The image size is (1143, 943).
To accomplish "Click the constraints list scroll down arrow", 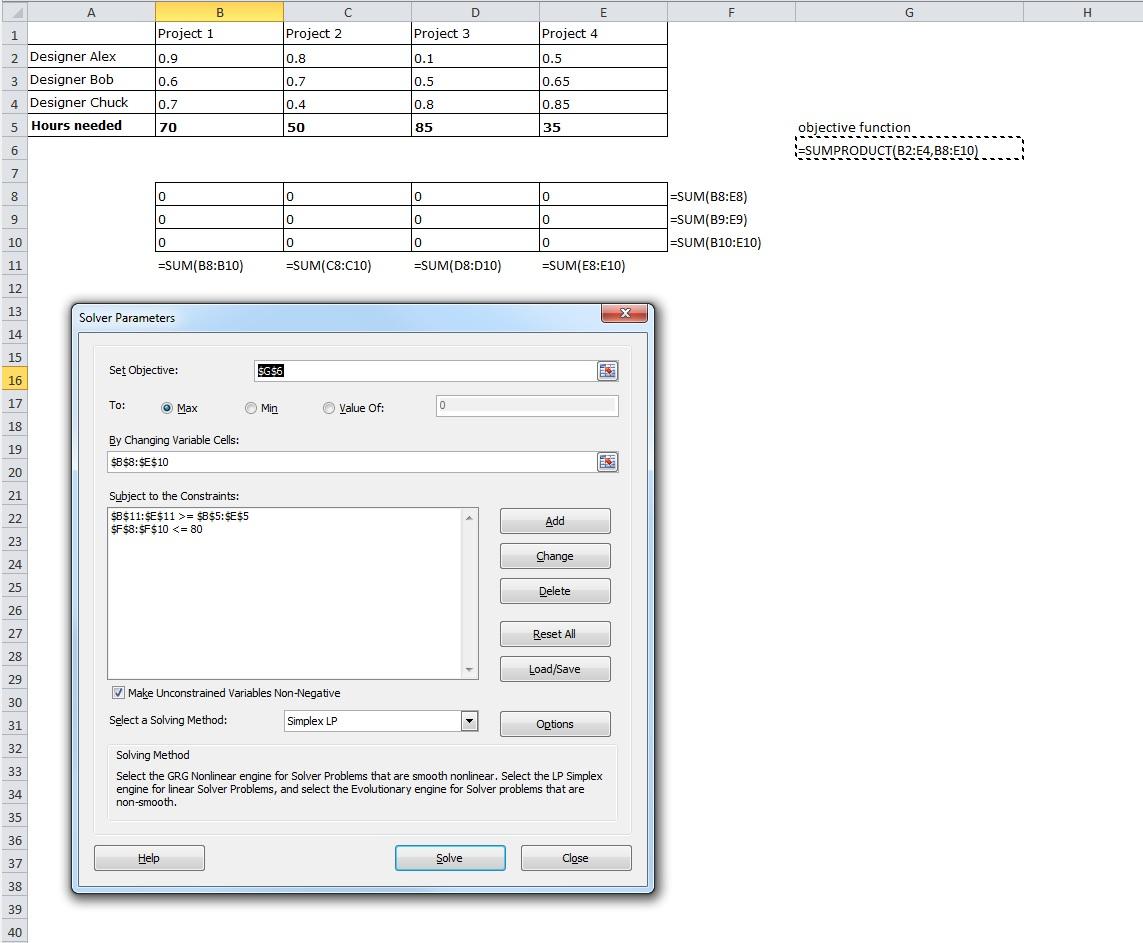I will (469, 669).
